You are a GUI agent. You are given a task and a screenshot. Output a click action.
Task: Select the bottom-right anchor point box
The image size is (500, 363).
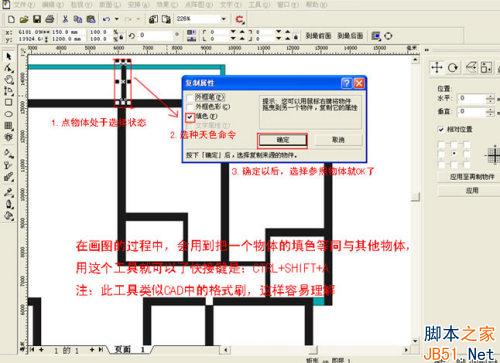(x=467, y=164)
